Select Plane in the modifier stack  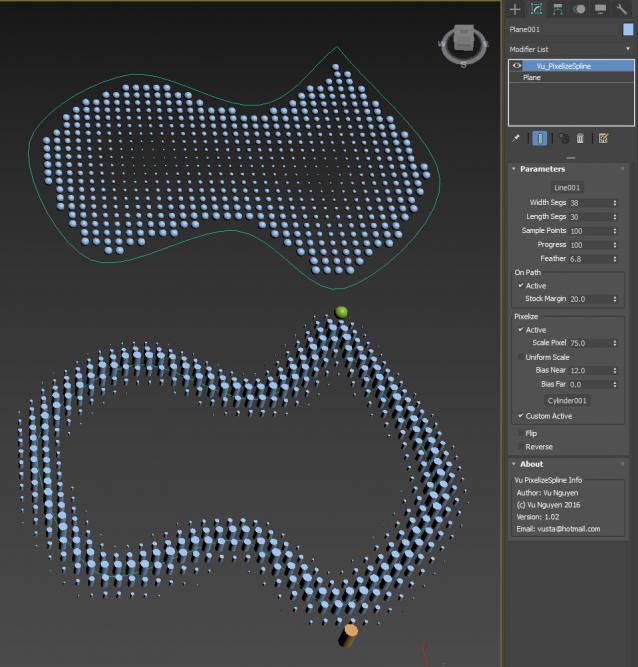tap(532, 77)
